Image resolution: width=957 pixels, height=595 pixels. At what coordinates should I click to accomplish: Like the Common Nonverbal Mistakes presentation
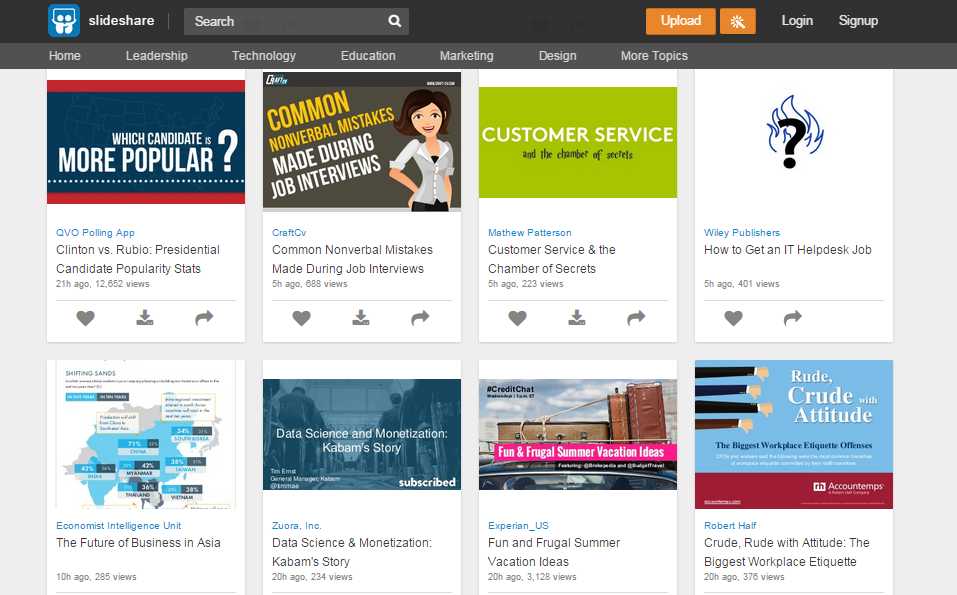point(301,318)
